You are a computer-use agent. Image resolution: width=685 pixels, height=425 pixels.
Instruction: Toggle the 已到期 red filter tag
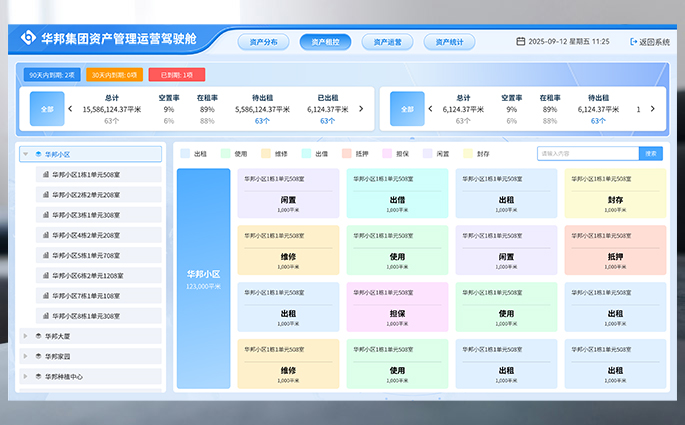(176, 74)
